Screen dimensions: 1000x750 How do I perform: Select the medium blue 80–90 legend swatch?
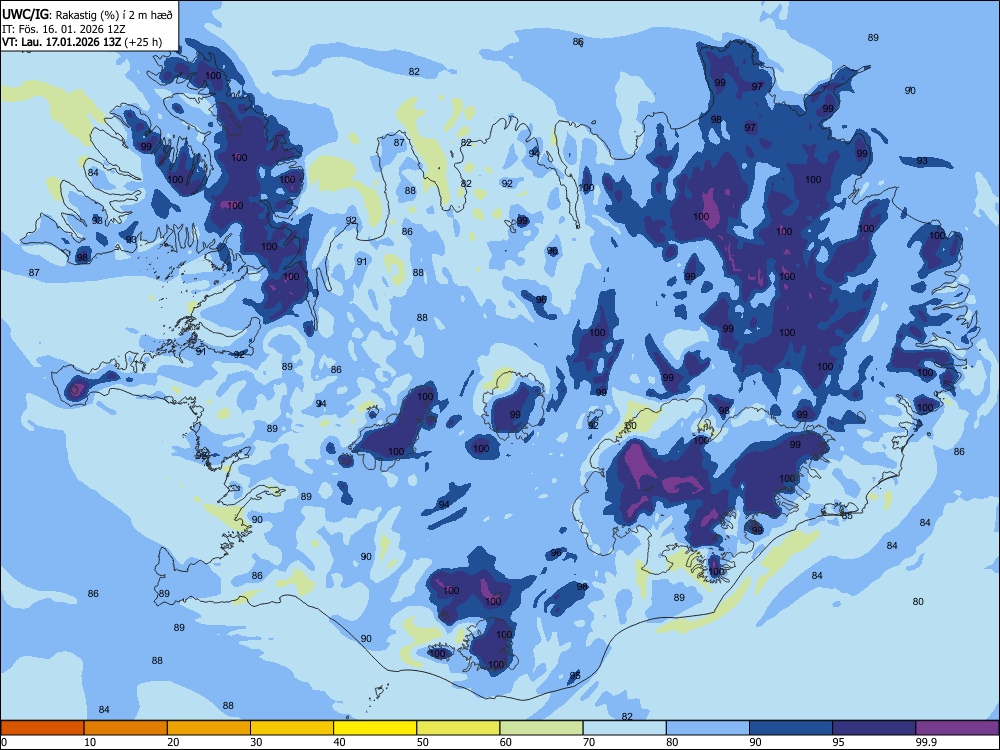tap(708, 728)
